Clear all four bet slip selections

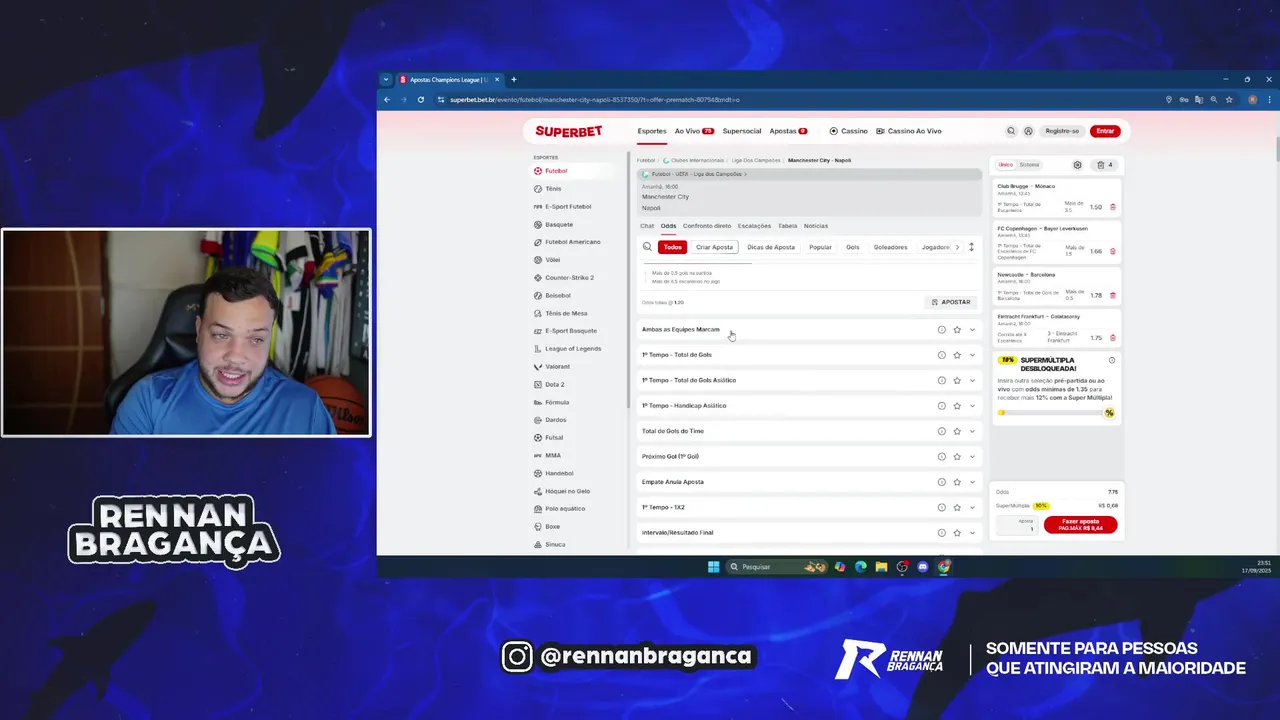click(1105, 165)
